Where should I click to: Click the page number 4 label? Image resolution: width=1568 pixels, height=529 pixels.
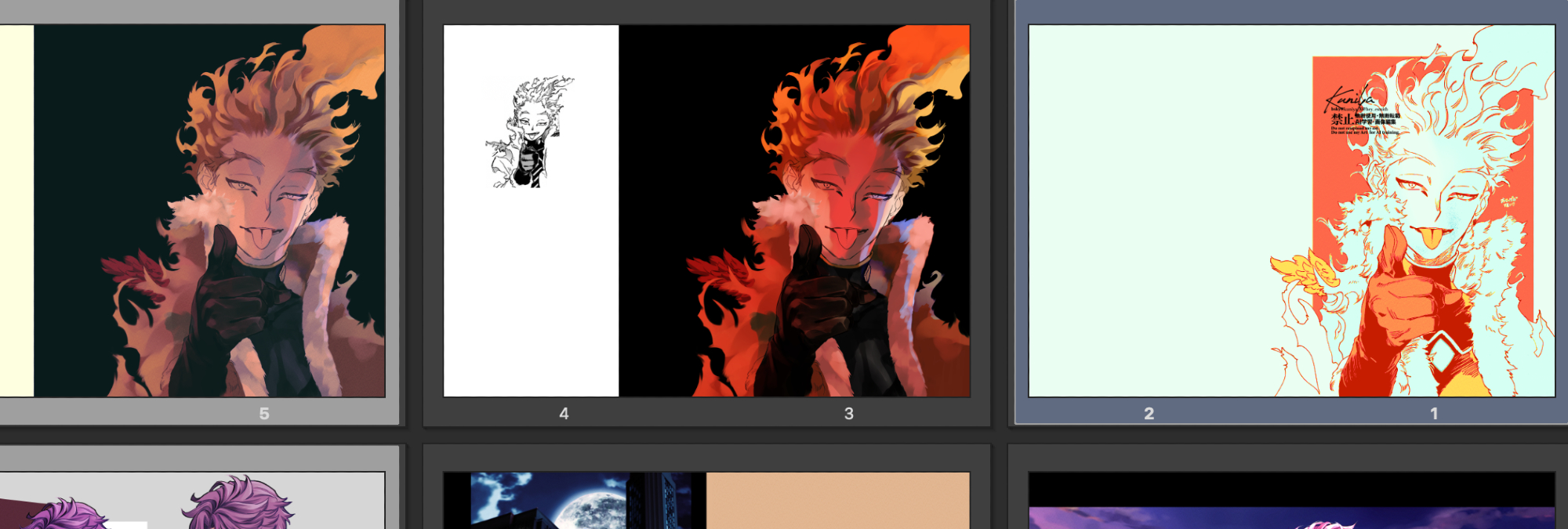pos(564,414)
